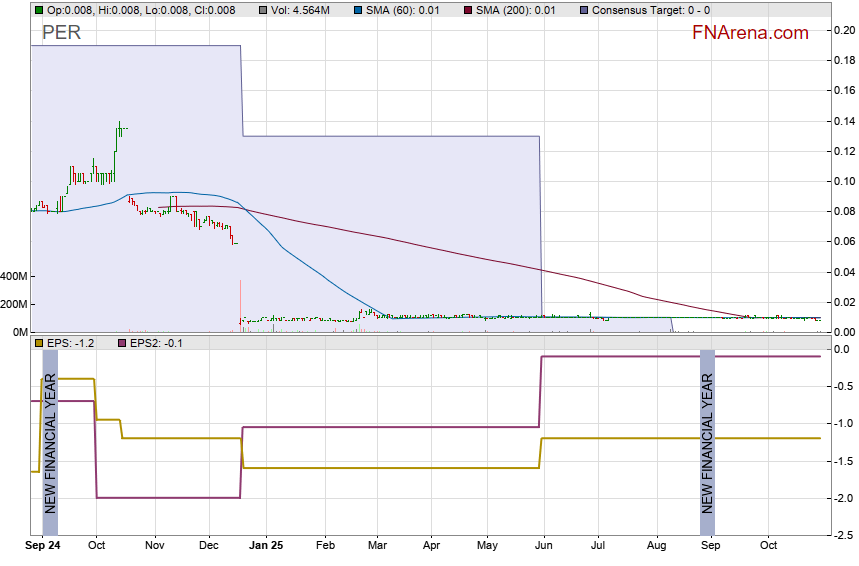The image size is (859, 566).
Task: Click the Consensus Target legend swatch
Action: pyautogui.click(x=584, y=10)
